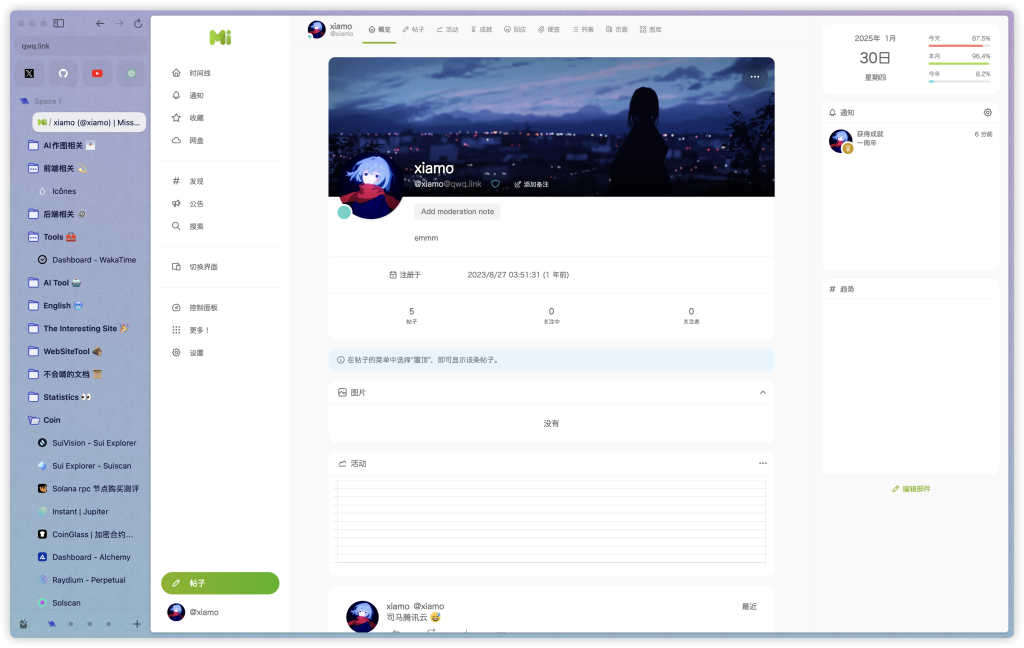The width and height of the screenshot is (1024, 648).
Task: Open 网盘 drive in Misskey sidebar
Action: (x=196, y=141)
